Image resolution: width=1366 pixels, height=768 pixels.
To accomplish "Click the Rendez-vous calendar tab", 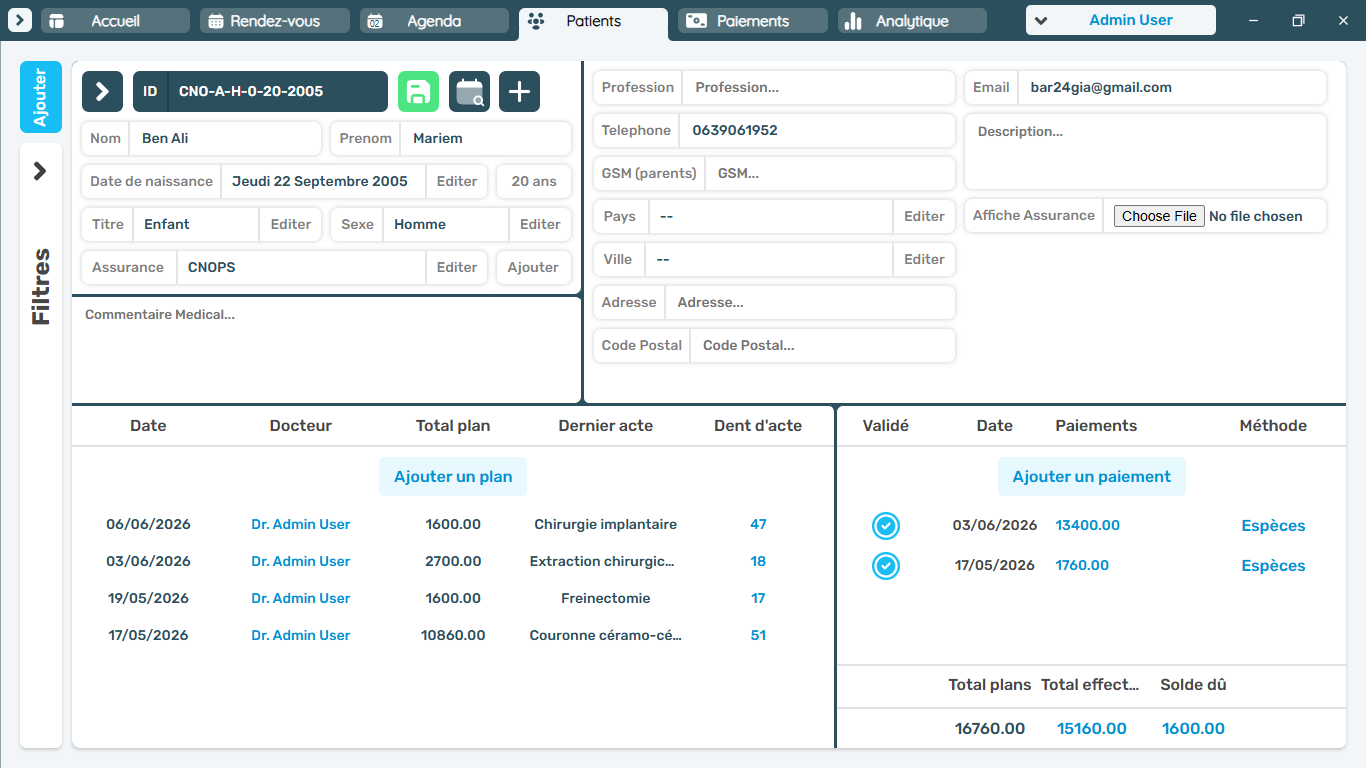I will [x=275, y=21].
